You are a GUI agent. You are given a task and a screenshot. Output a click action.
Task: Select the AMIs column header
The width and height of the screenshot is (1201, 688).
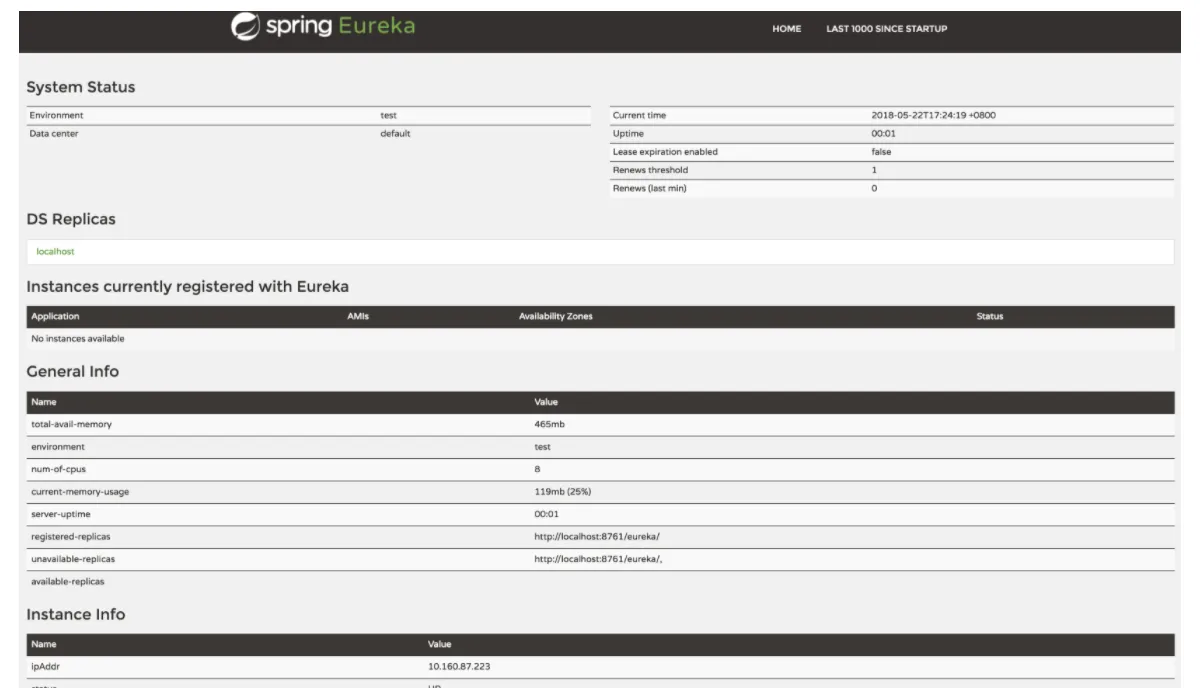coord(358,317)
